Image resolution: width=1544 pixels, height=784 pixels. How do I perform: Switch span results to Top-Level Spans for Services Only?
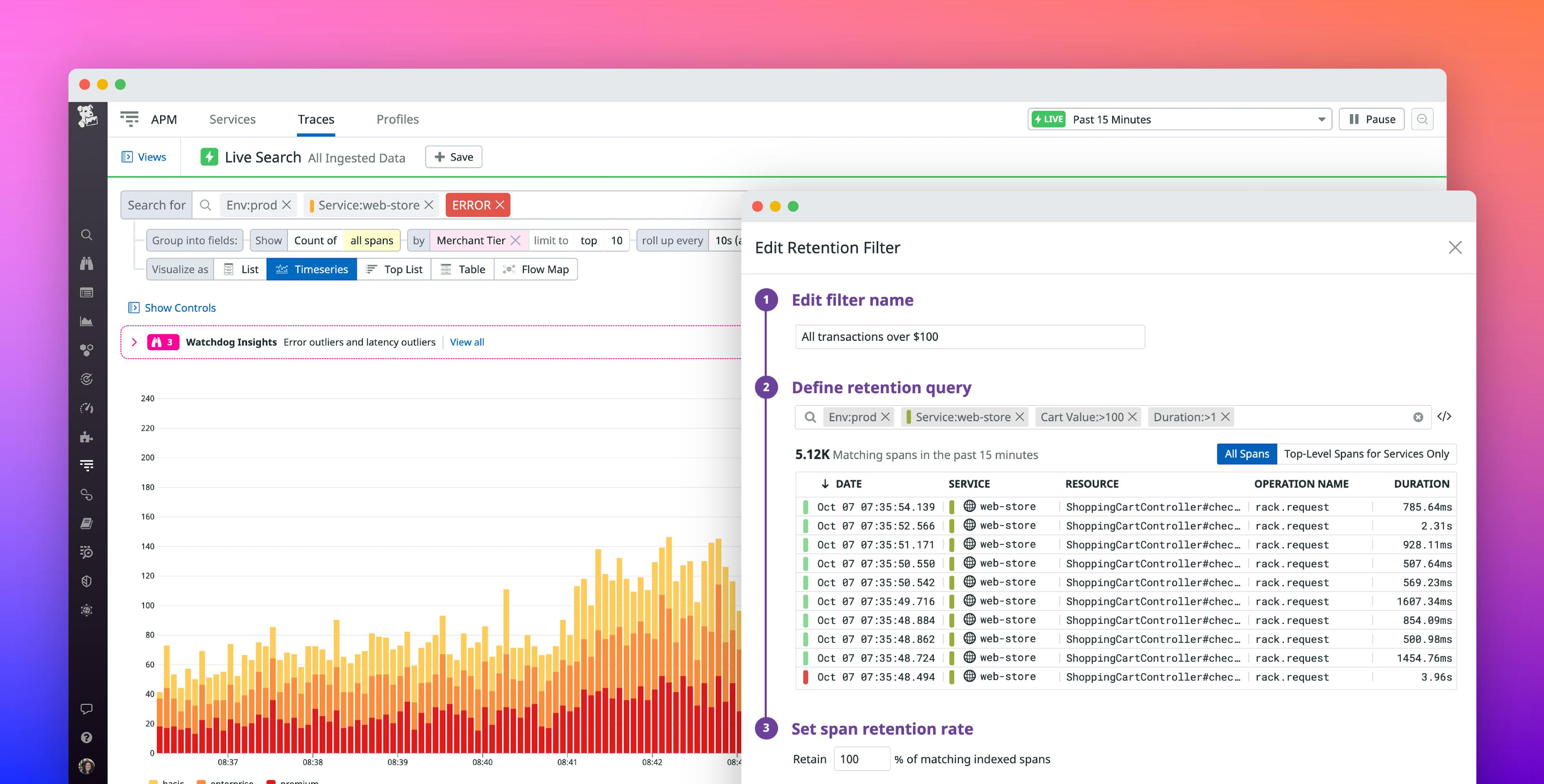click(x=1366, y=454)
